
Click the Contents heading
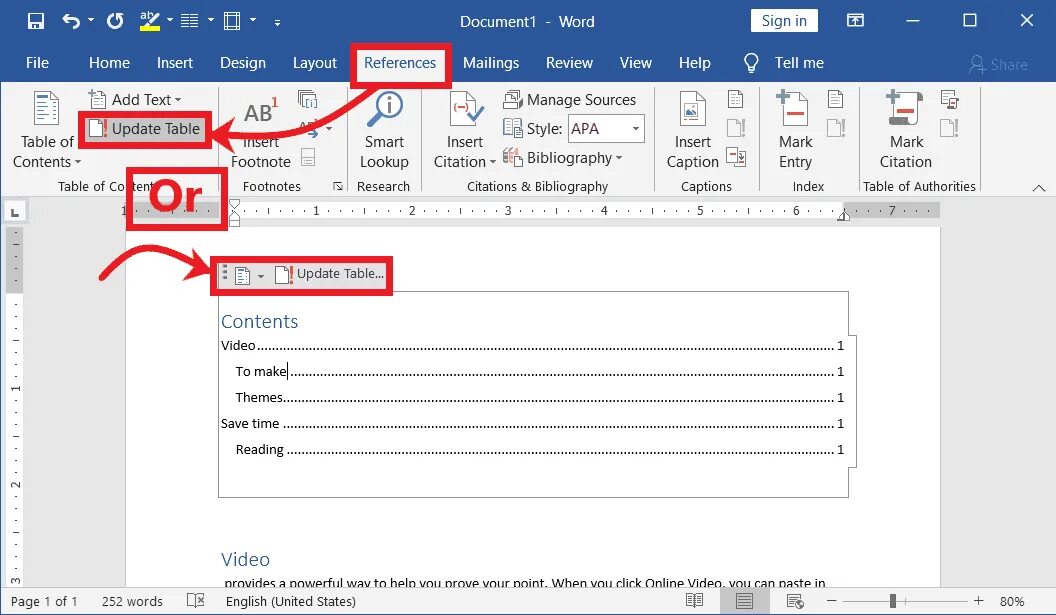click(x=259, y=321)
